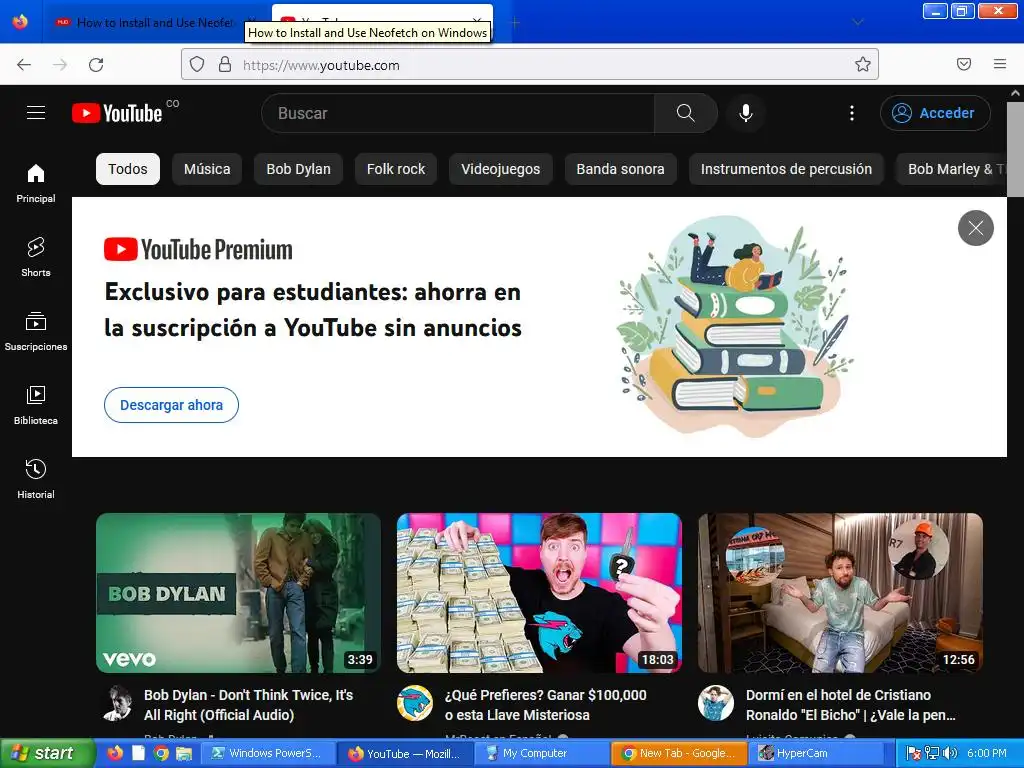Go forward with Firefox forward arrow
This screenshot has height=768, width=1024.
(60, 65)
